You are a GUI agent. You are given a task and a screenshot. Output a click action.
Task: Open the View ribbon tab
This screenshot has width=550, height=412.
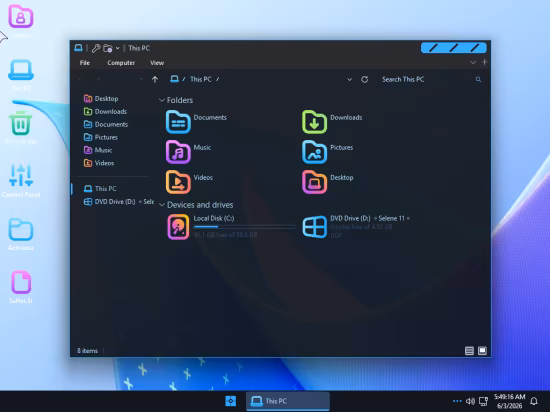tap(157, 63)
